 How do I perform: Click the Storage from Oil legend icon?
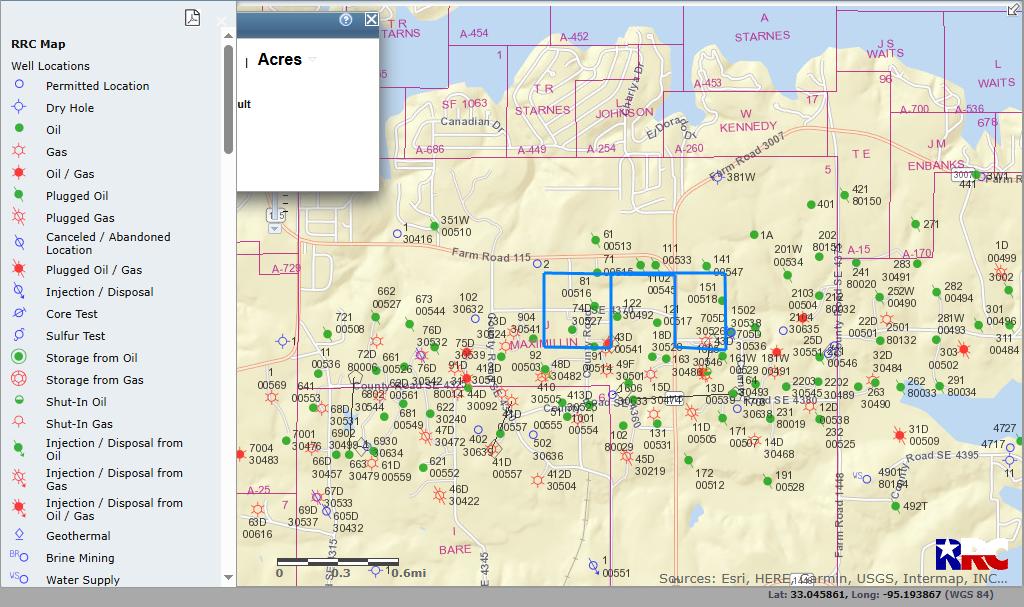click(19, 357)
